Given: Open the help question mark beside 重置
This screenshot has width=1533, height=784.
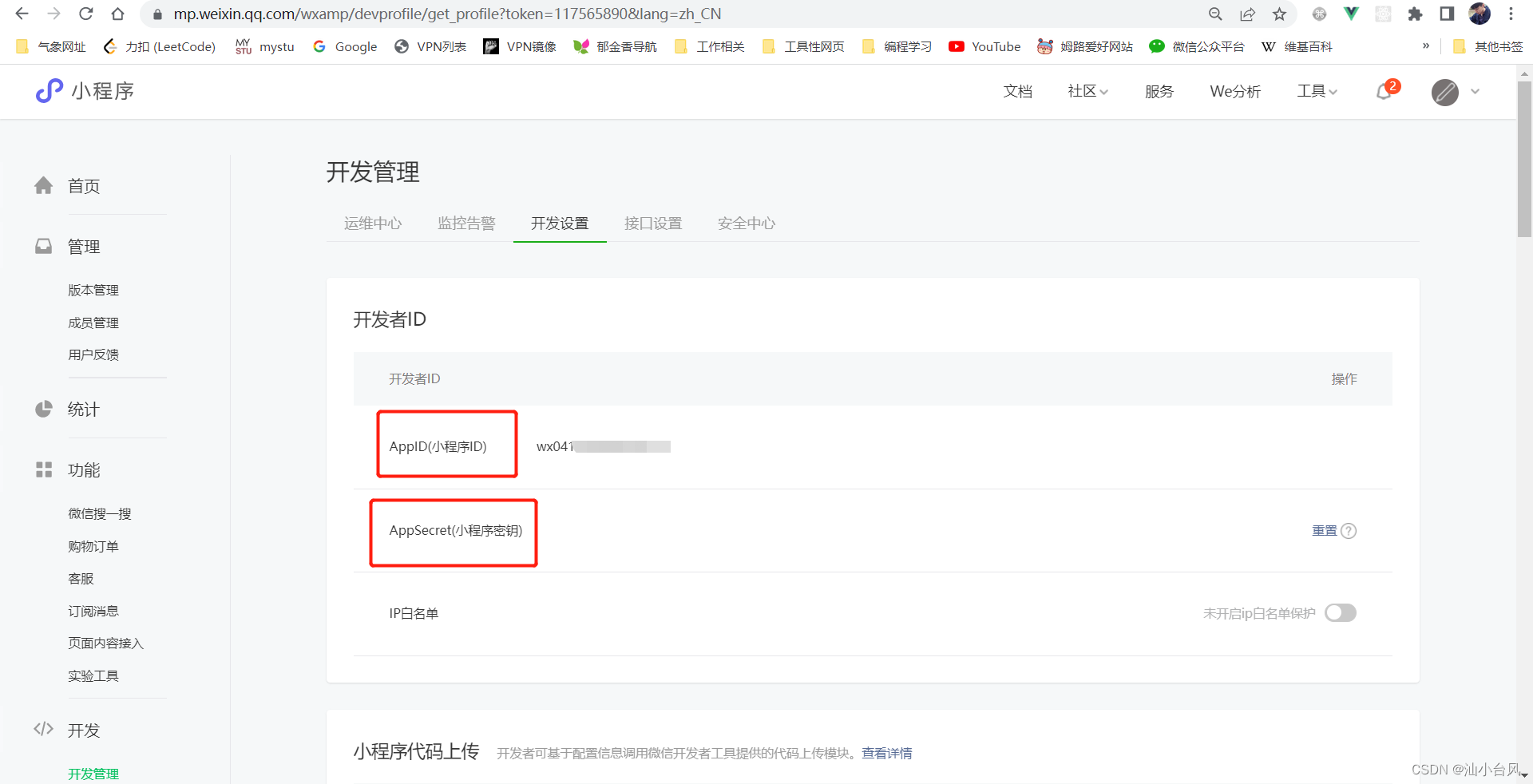Looking at the screenshot, I should tap(1349, 531).
